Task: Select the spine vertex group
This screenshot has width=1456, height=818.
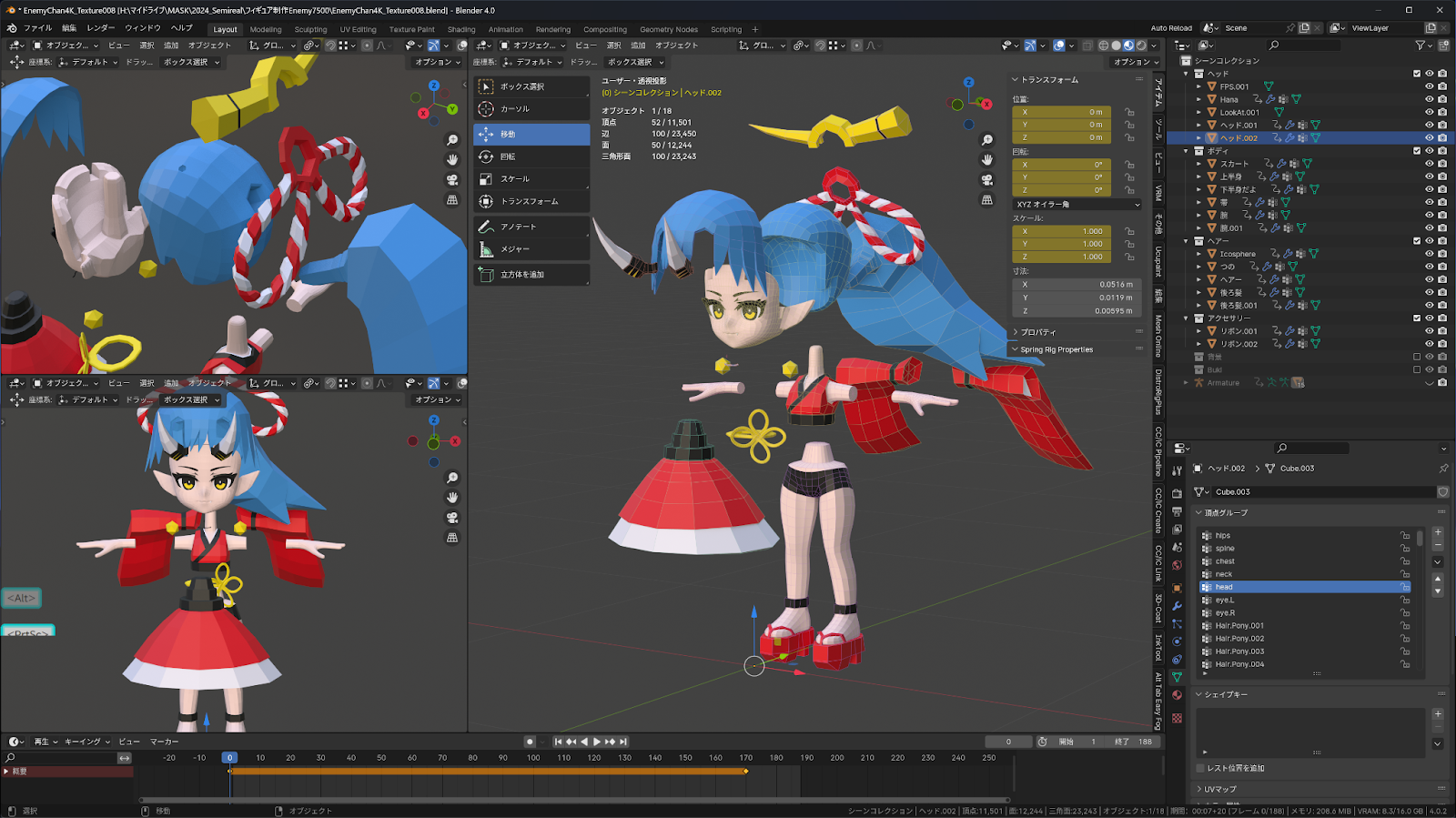Action: pyautogui.click(x=1225, y=549)
